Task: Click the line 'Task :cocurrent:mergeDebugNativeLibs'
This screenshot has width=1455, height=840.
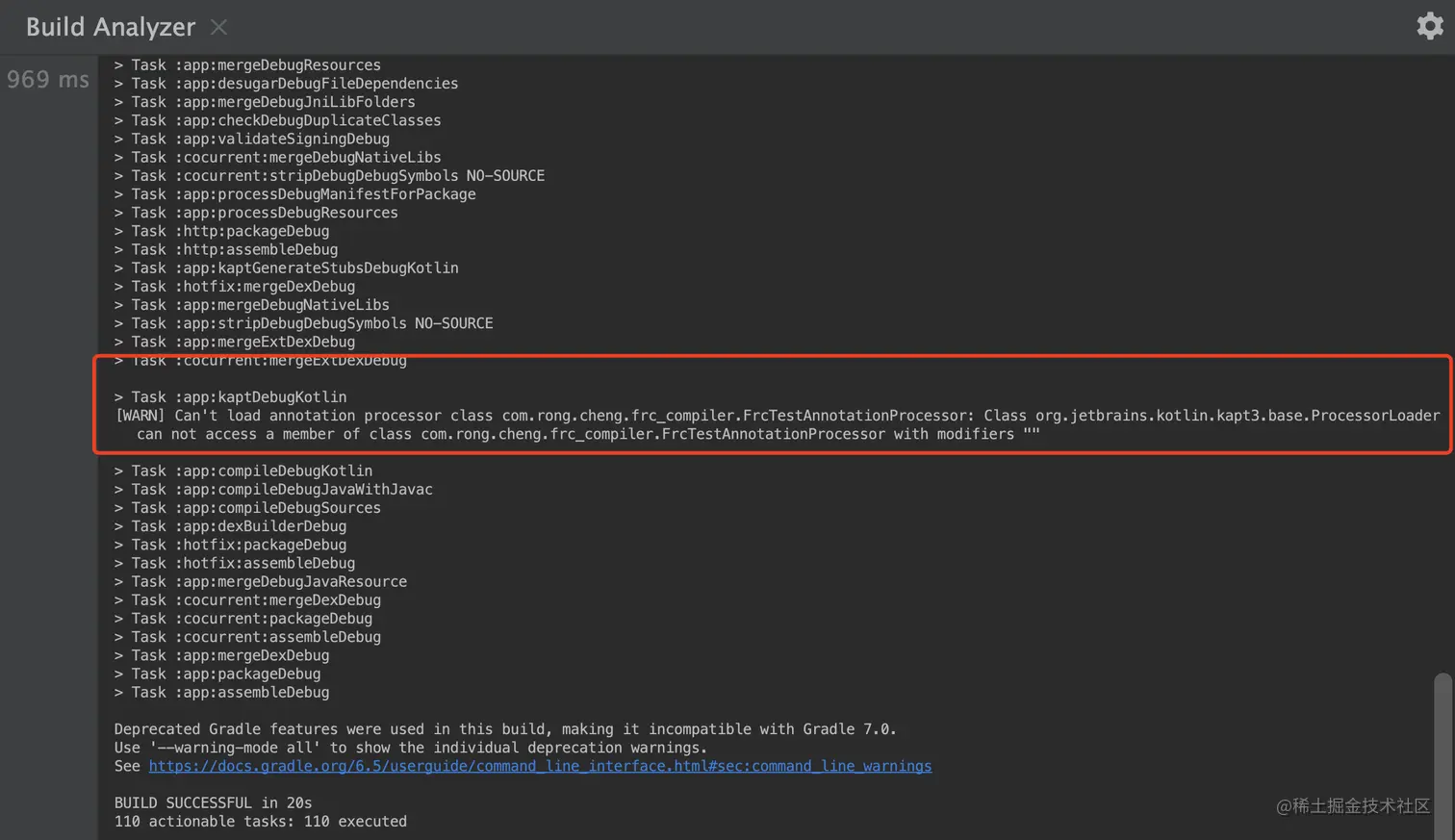Action: [277, 157]
